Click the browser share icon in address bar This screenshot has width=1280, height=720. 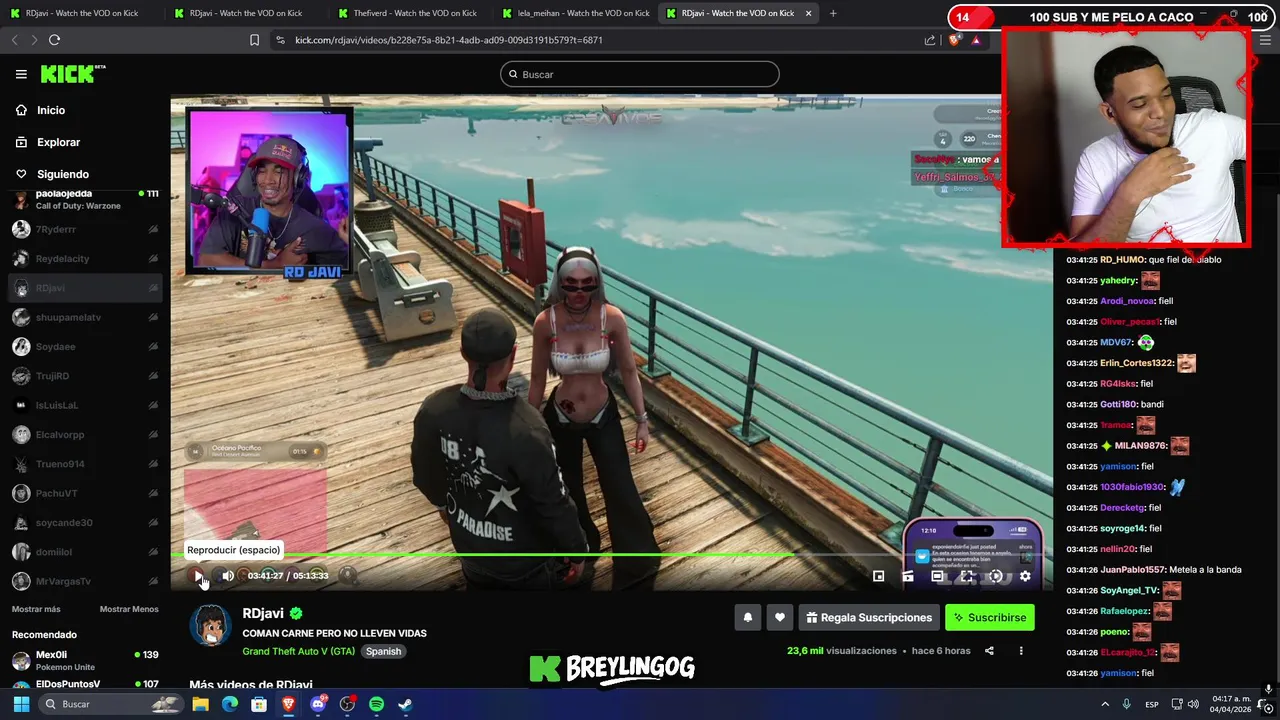[x=930, y=40]
